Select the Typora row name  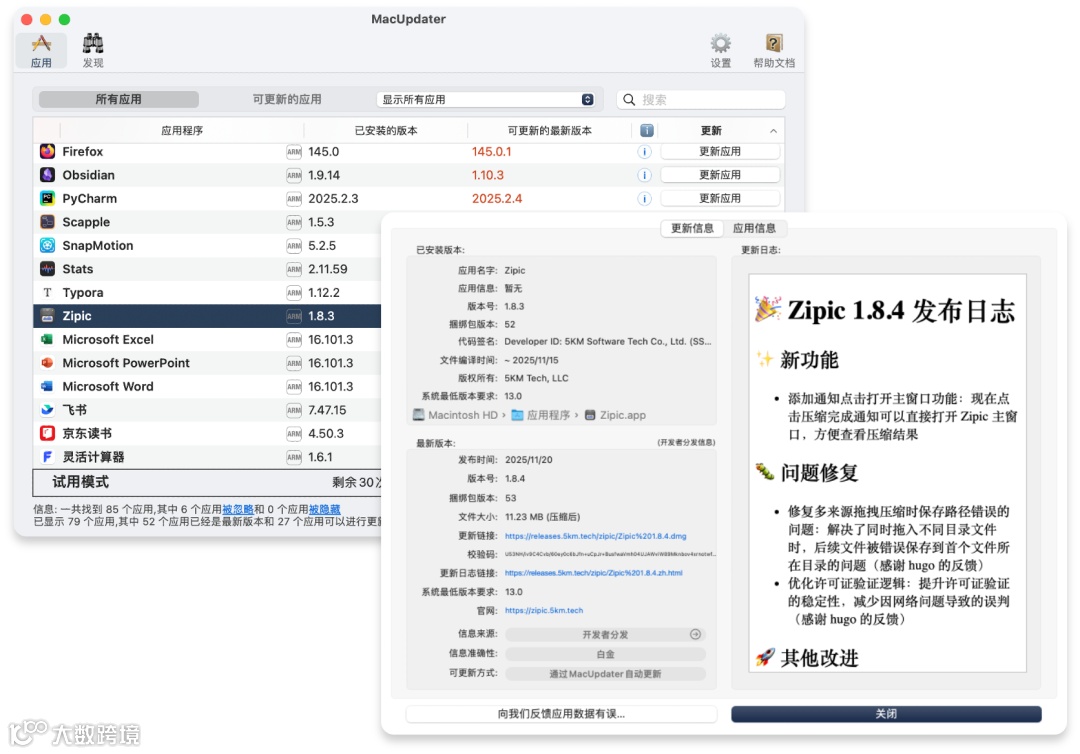83,292
